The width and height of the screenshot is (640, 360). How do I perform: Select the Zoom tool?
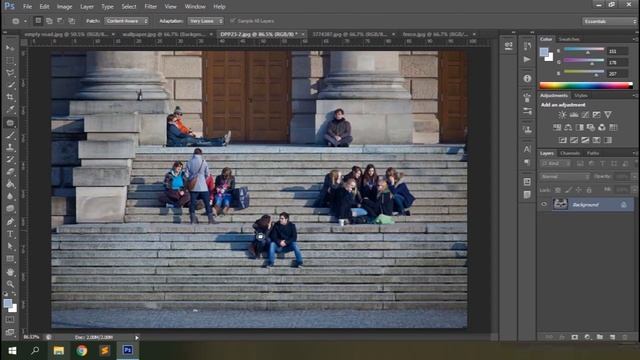[10, 284]
